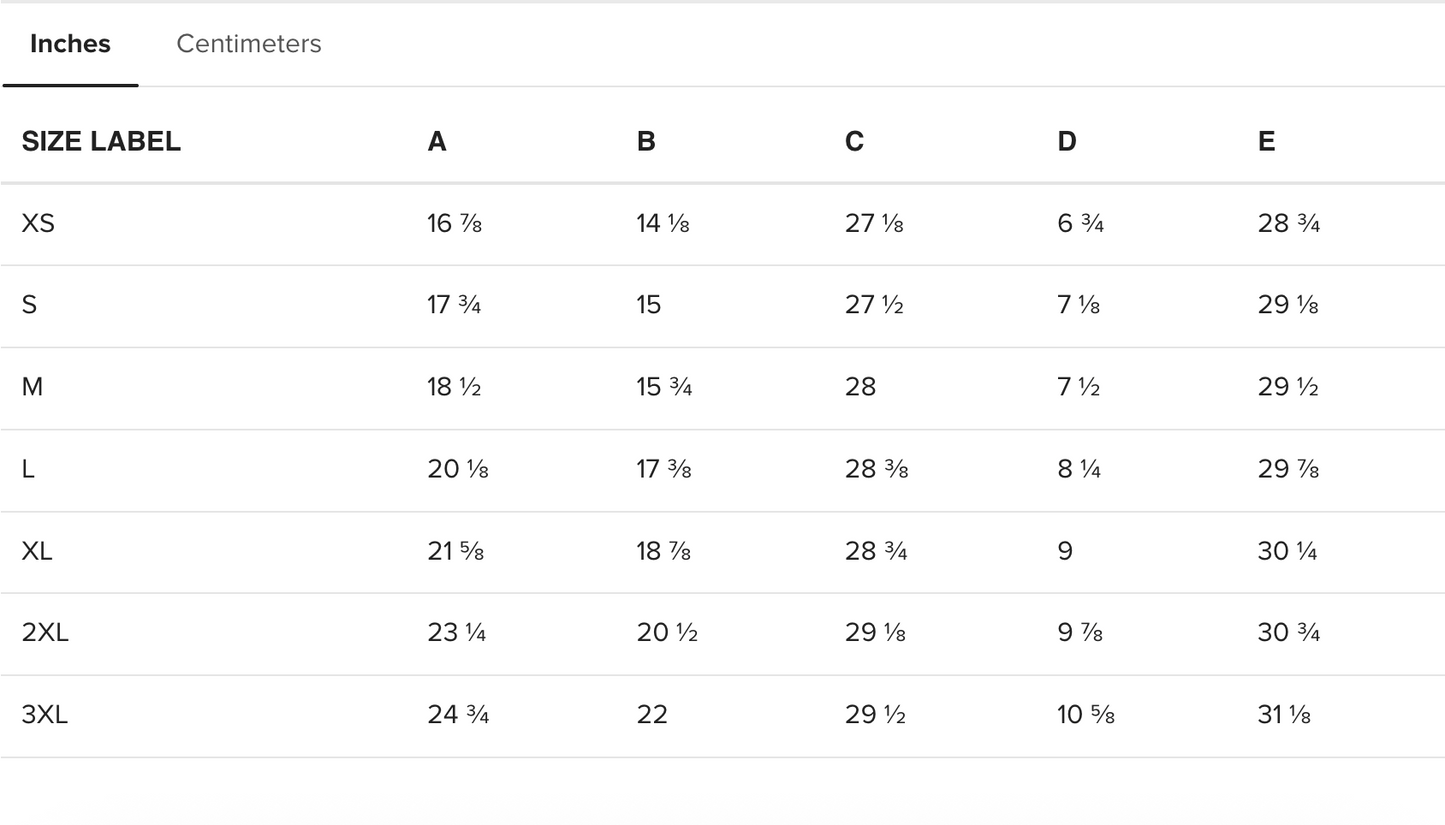The width and height of the screenshot is (1445, 825).
Task: Click column header D
Action: [x=1067, y=142]
